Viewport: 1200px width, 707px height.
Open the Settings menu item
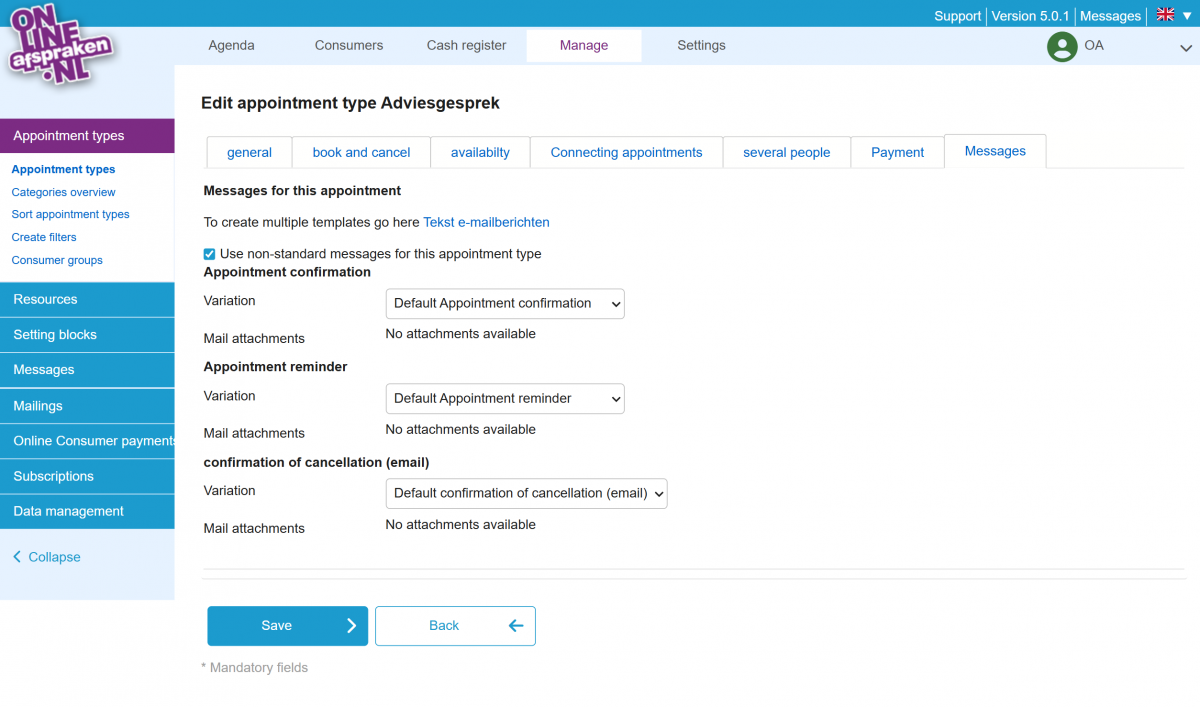[701, 45]
